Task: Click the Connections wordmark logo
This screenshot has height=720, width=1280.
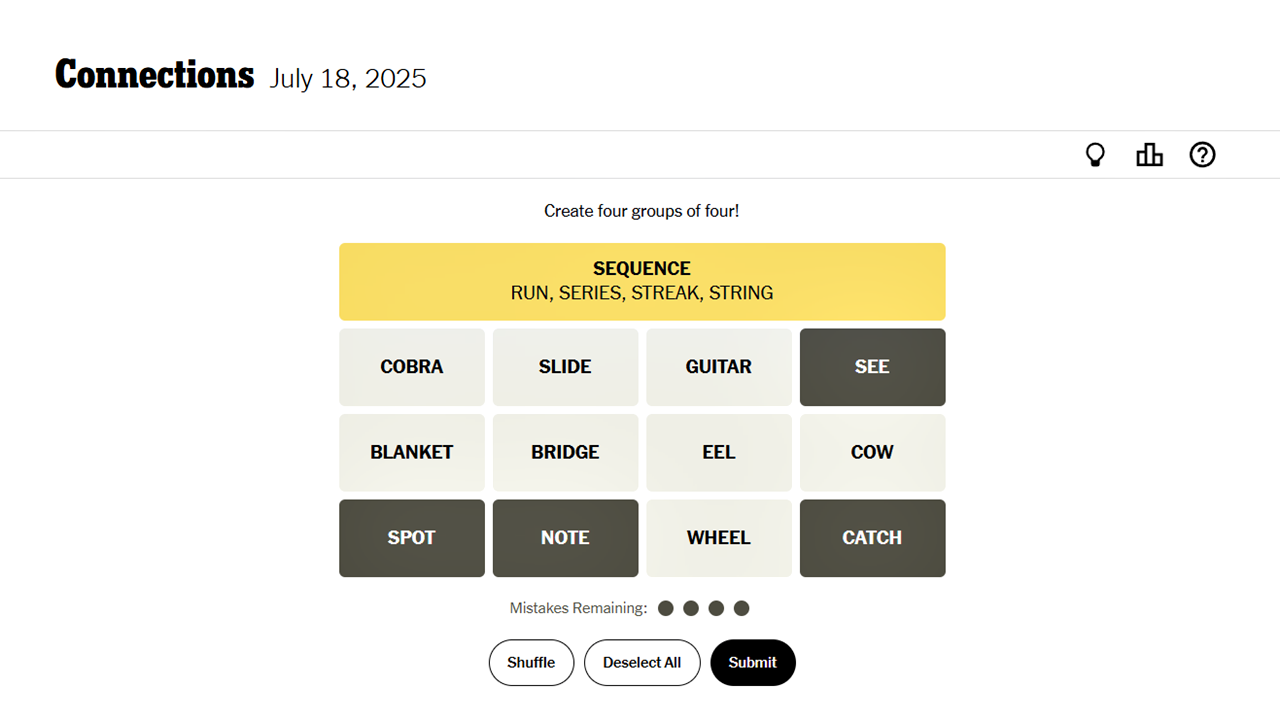Action: pyautogui.click(x=154, y=74)
